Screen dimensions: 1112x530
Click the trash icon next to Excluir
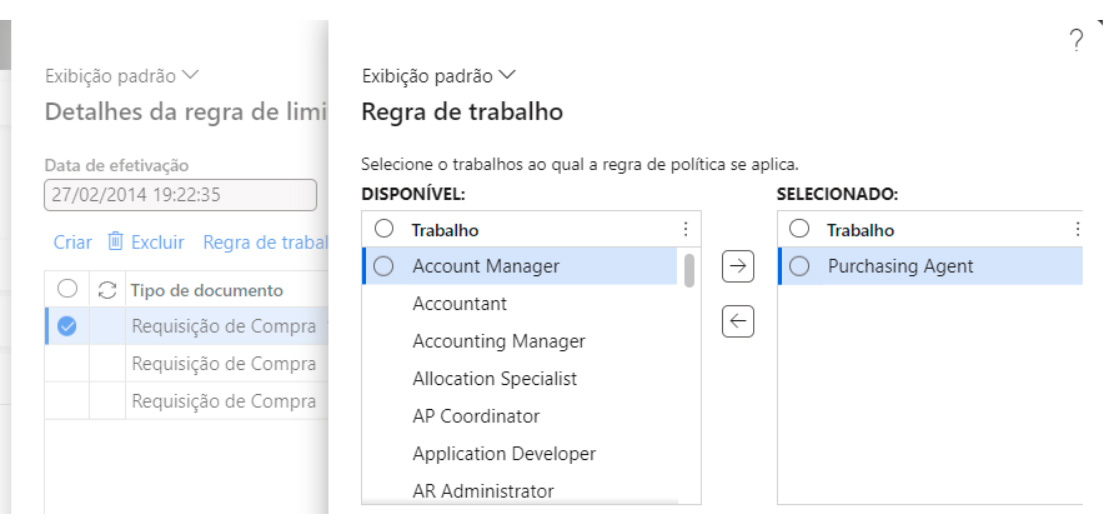point(116,242)
